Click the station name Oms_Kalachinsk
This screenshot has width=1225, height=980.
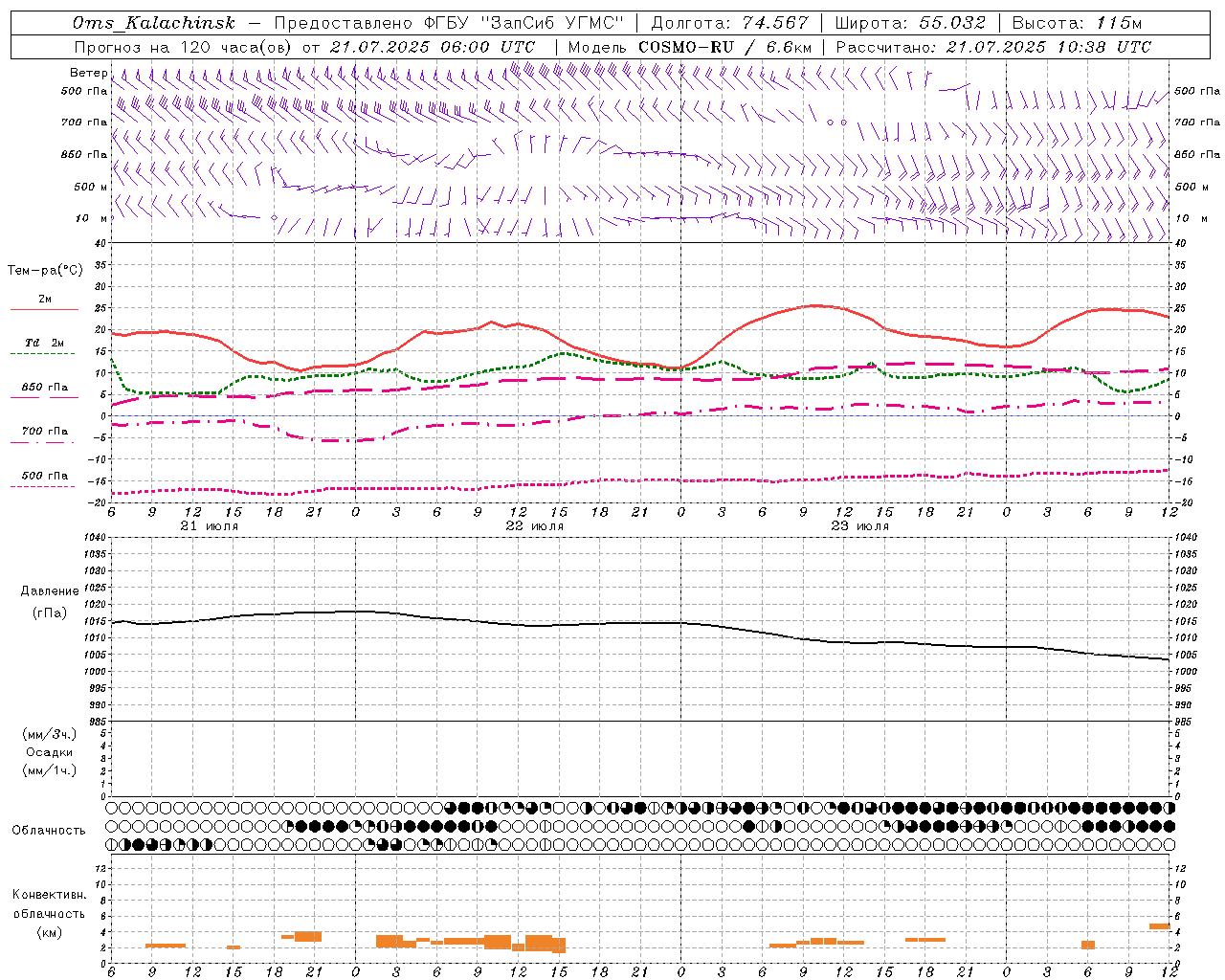point(153,23)
